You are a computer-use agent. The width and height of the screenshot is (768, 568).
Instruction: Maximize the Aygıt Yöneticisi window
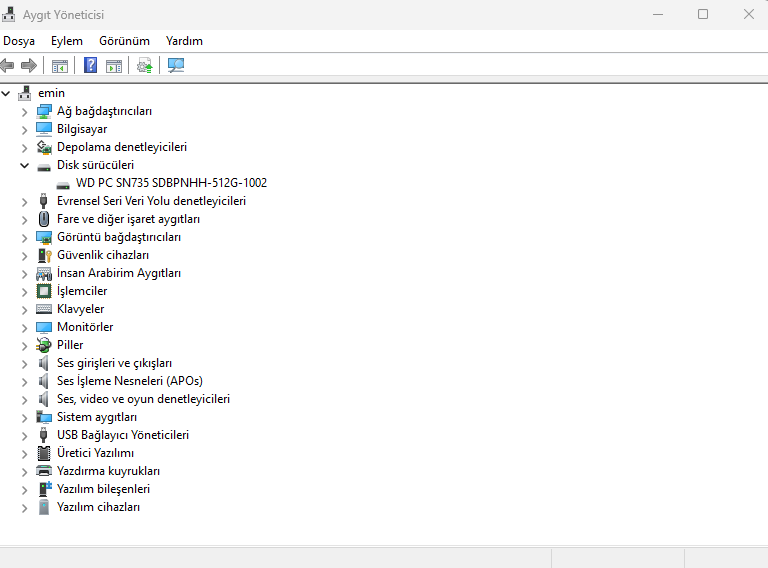[x=703, y=14]
